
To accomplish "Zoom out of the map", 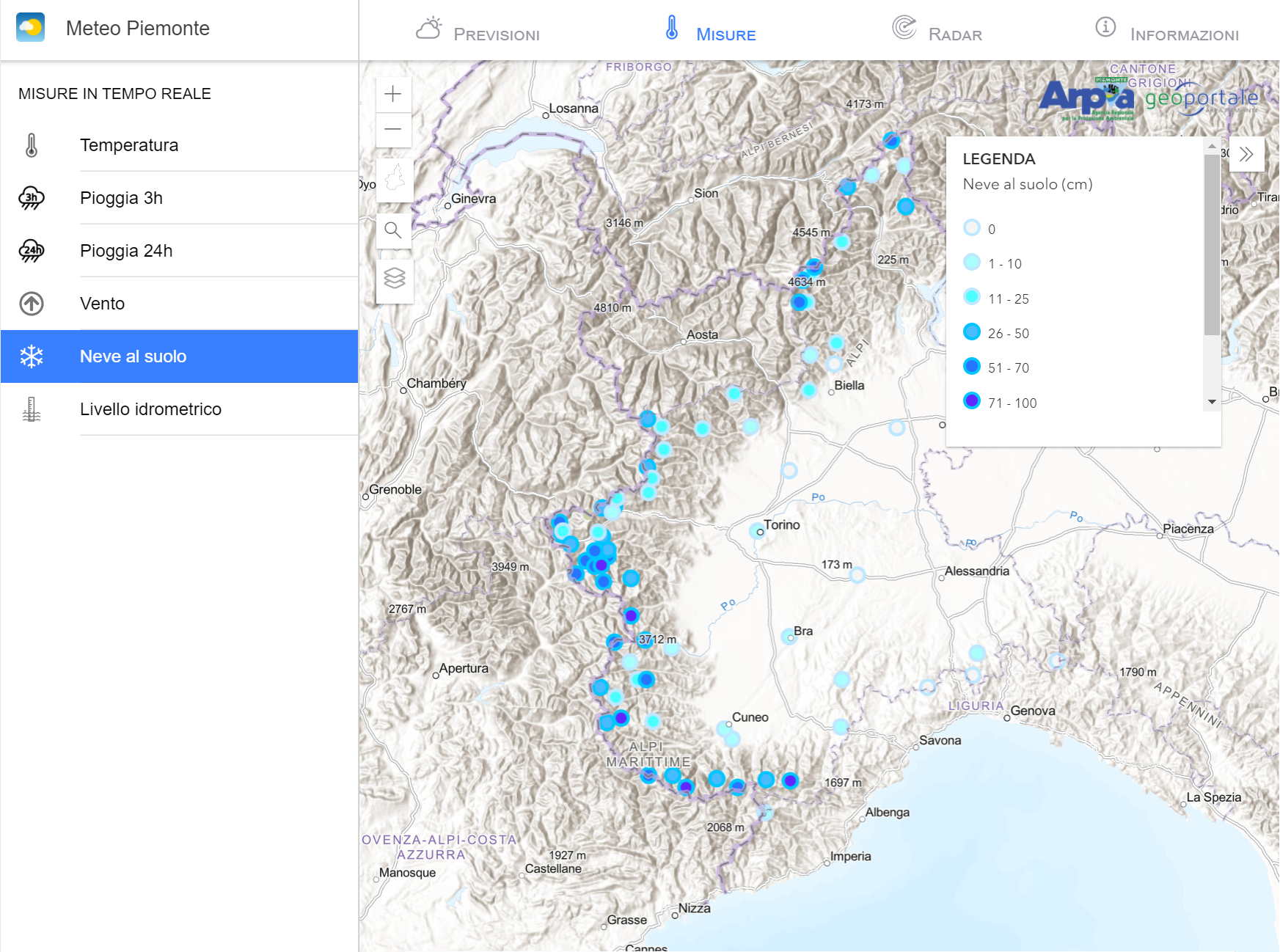I will coord(393,129).
